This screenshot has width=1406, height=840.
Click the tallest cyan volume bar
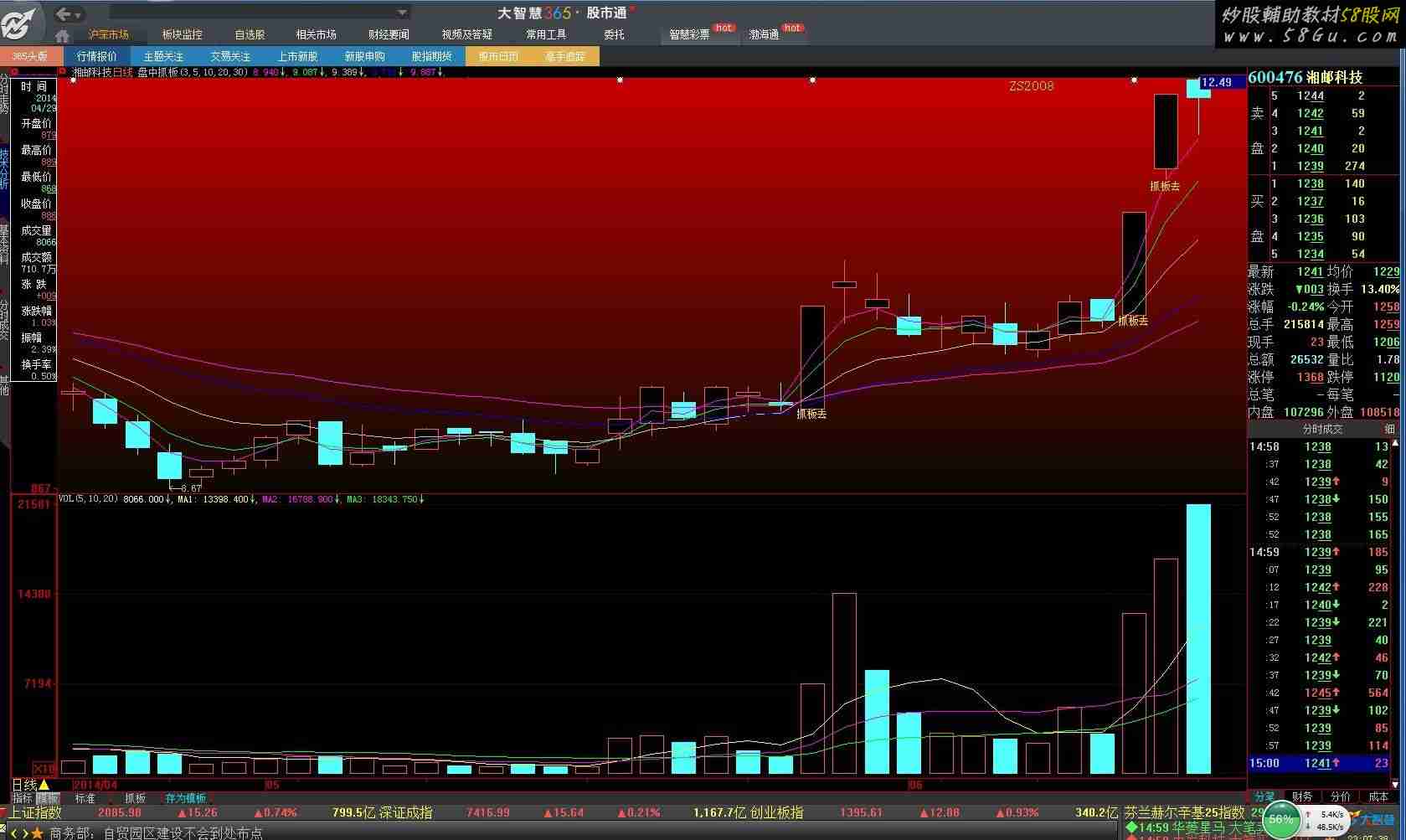(1198, 638)
